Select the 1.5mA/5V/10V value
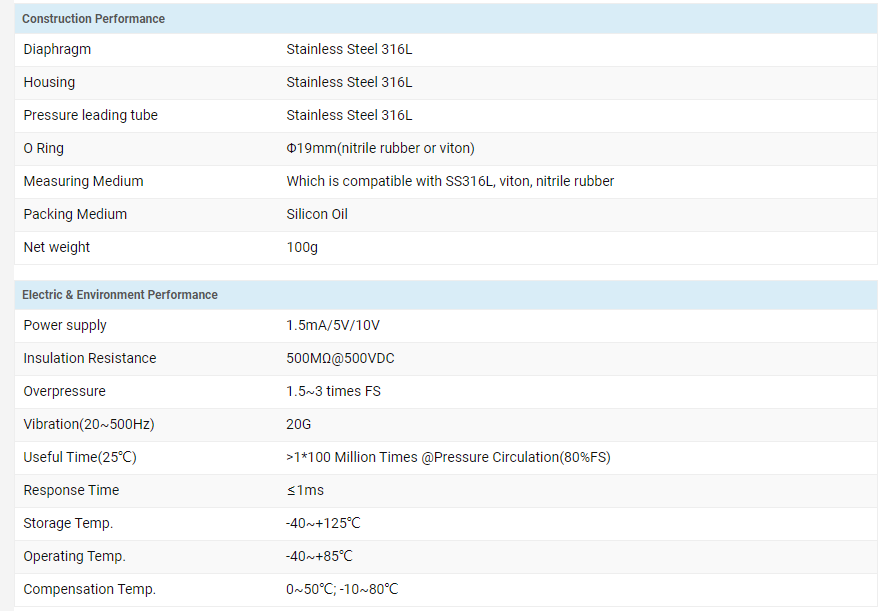Image resolution: width=895 pixels, height=611 pixels. pyautogui.click(x=332, y=325)
